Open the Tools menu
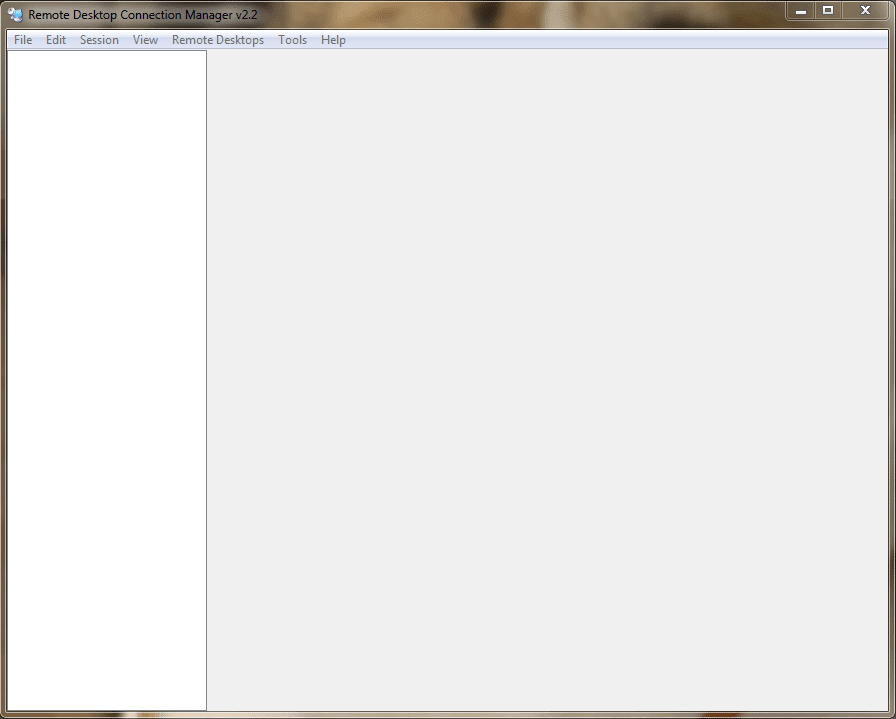Image resolution: width=896 pixels, height=719 pixels. pos(293,40)
